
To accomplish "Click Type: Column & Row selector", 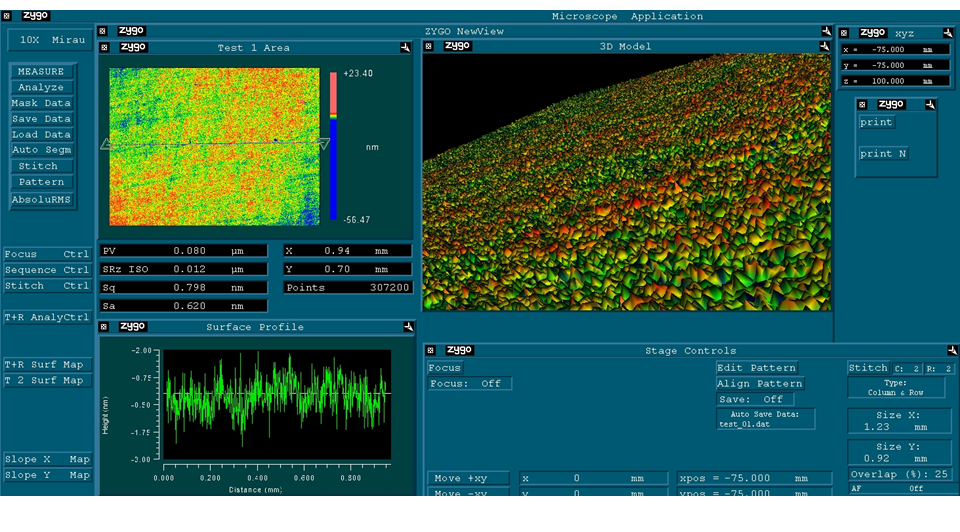I will point(896,388).
